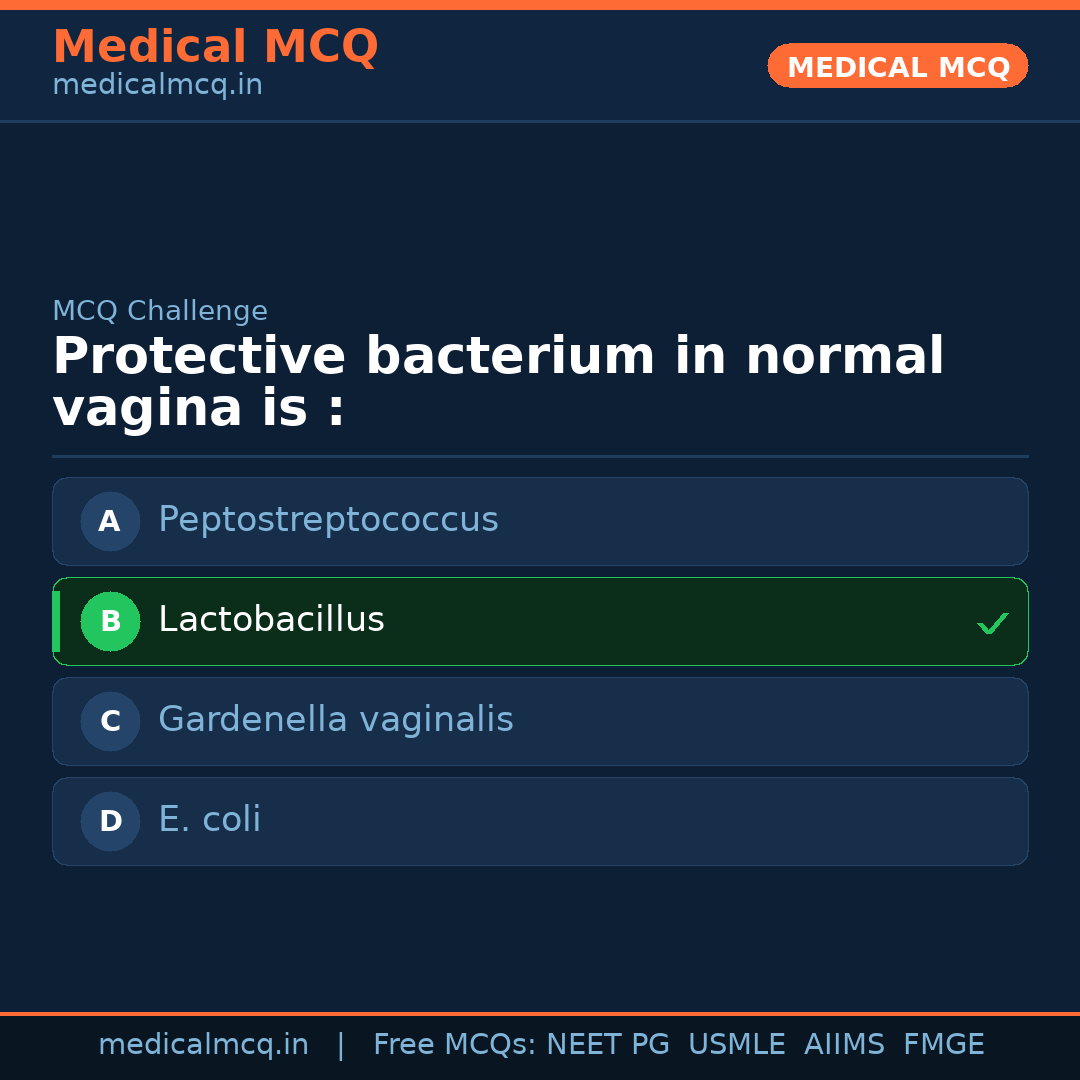This screenshot has height=1080, width=1080.
Task: Click AIIMS in the footer
Action: point(844,1045)
